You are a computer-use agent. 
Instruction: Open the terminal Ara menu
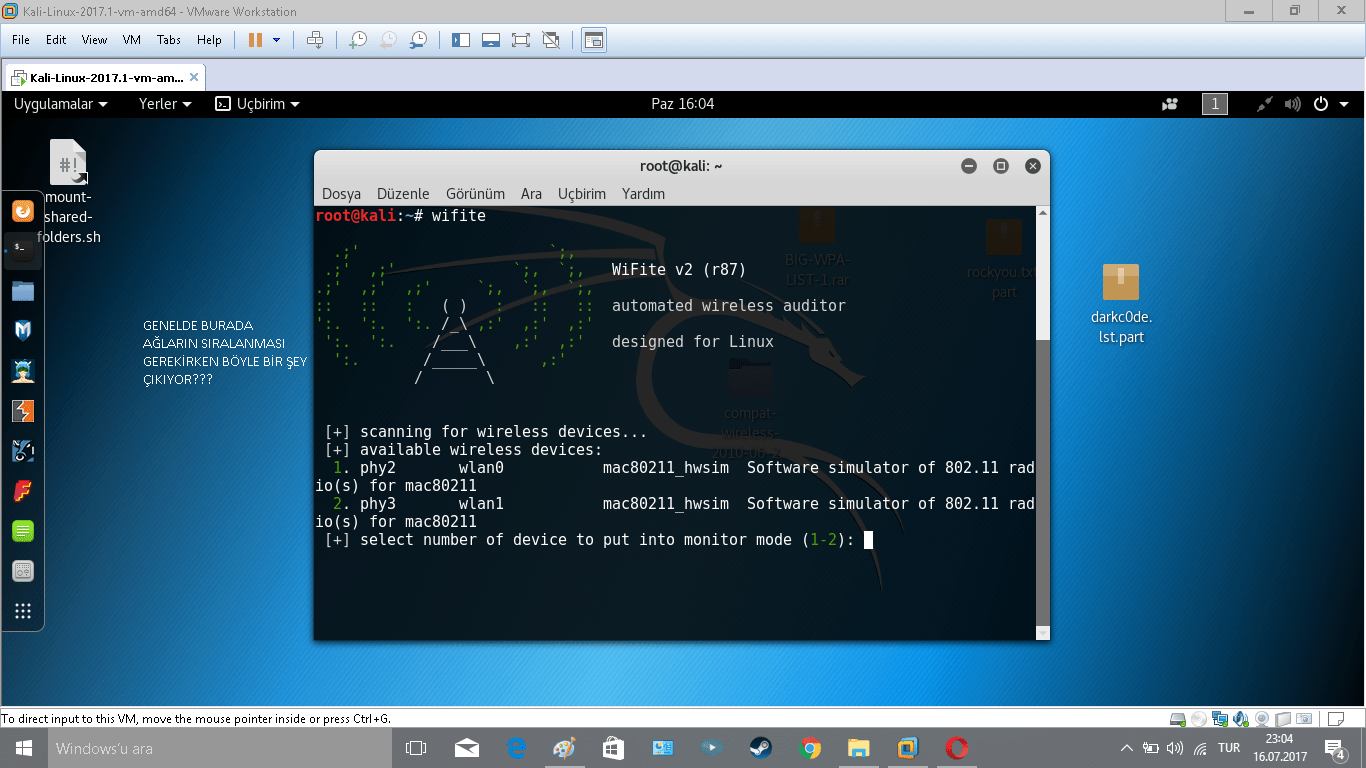[x=531, y=194]
